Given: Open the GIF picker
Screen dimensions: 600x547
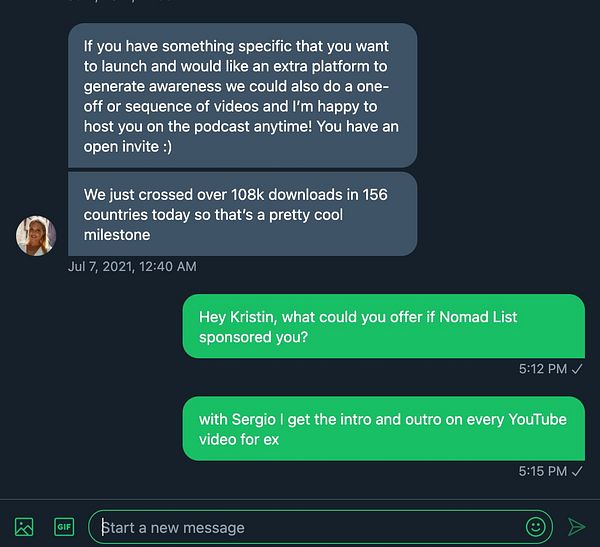Looking at the screenshot, I should (64, 526).
